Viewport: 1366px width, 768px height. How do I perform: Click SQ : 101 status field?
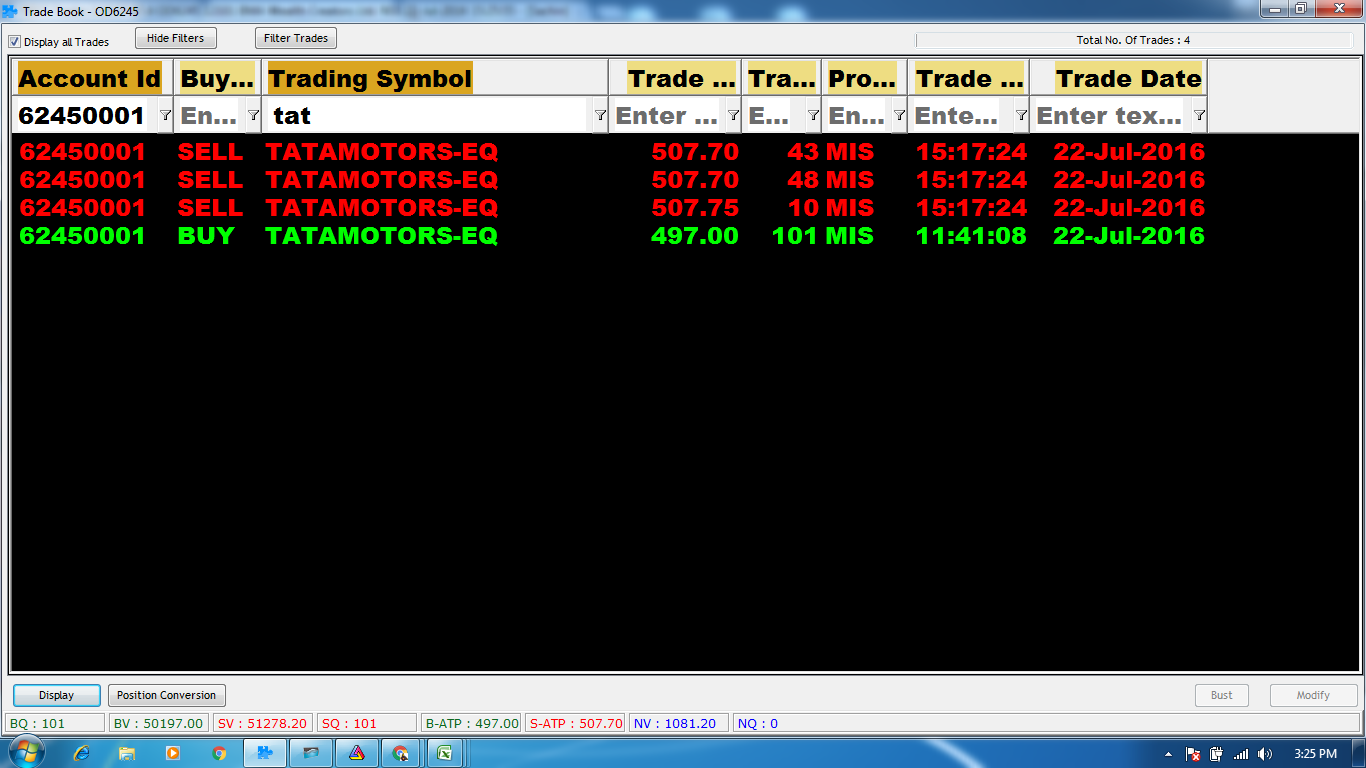click(367, 723)
